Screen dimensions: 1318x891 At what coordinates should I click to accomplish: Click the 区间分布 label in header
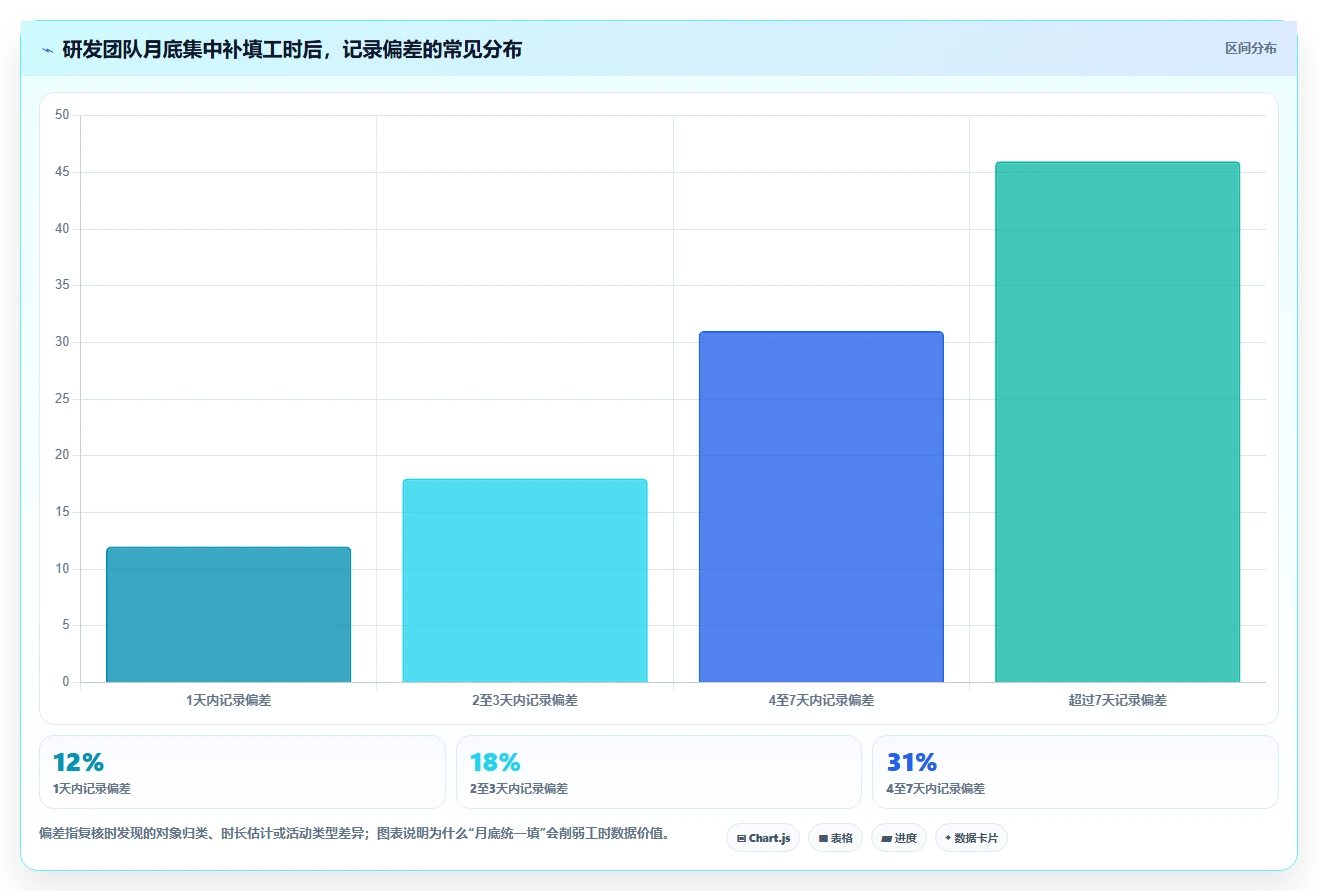click(1250, 48)
